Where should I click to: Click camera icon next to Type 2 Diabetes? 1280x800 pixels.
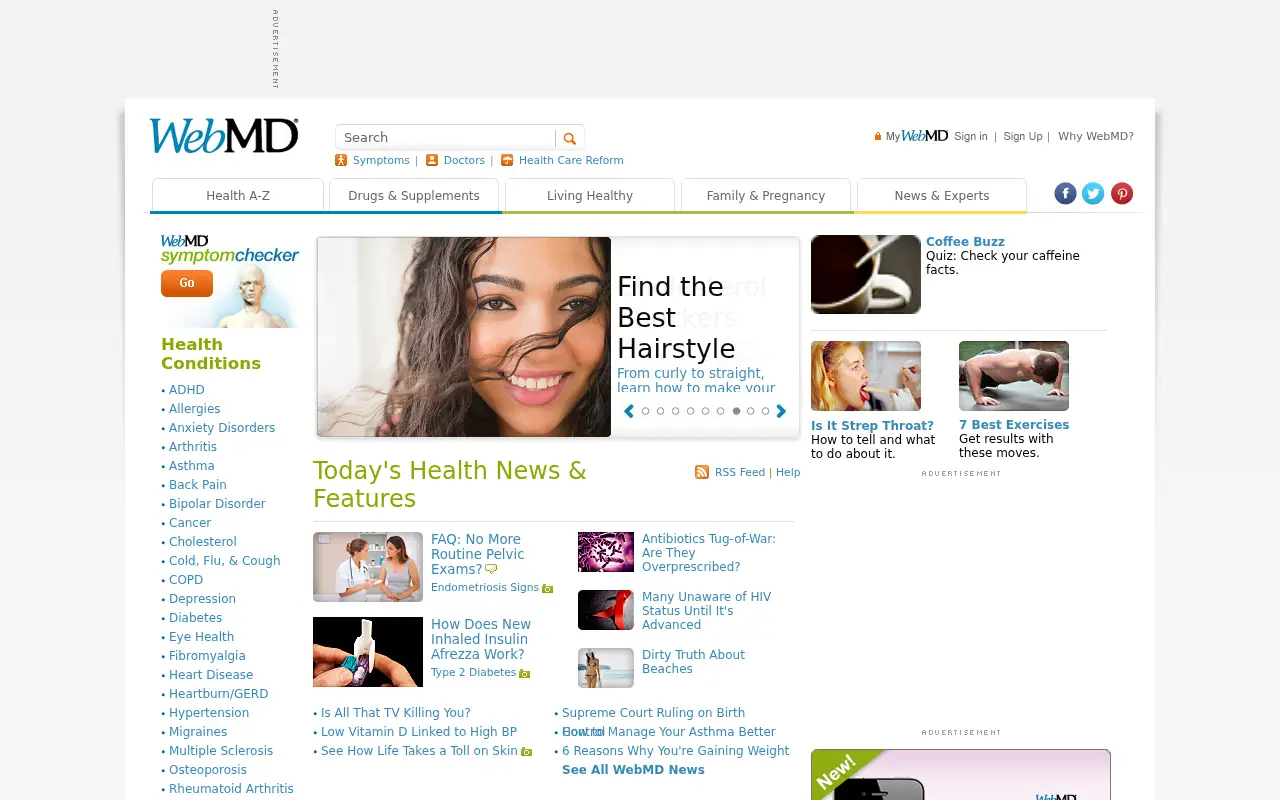[525, 674]
